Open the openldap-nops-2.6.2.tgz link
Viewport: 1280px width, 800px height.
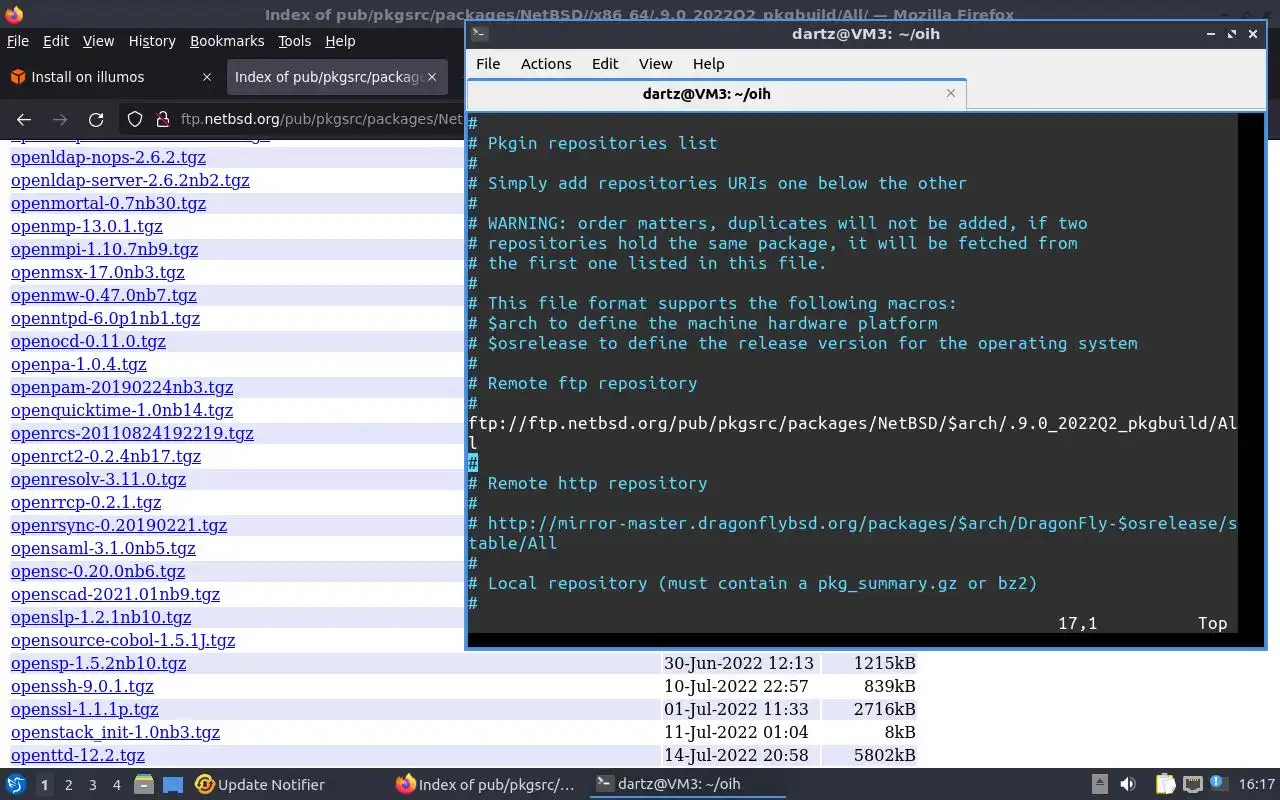(x=108, y=157)
